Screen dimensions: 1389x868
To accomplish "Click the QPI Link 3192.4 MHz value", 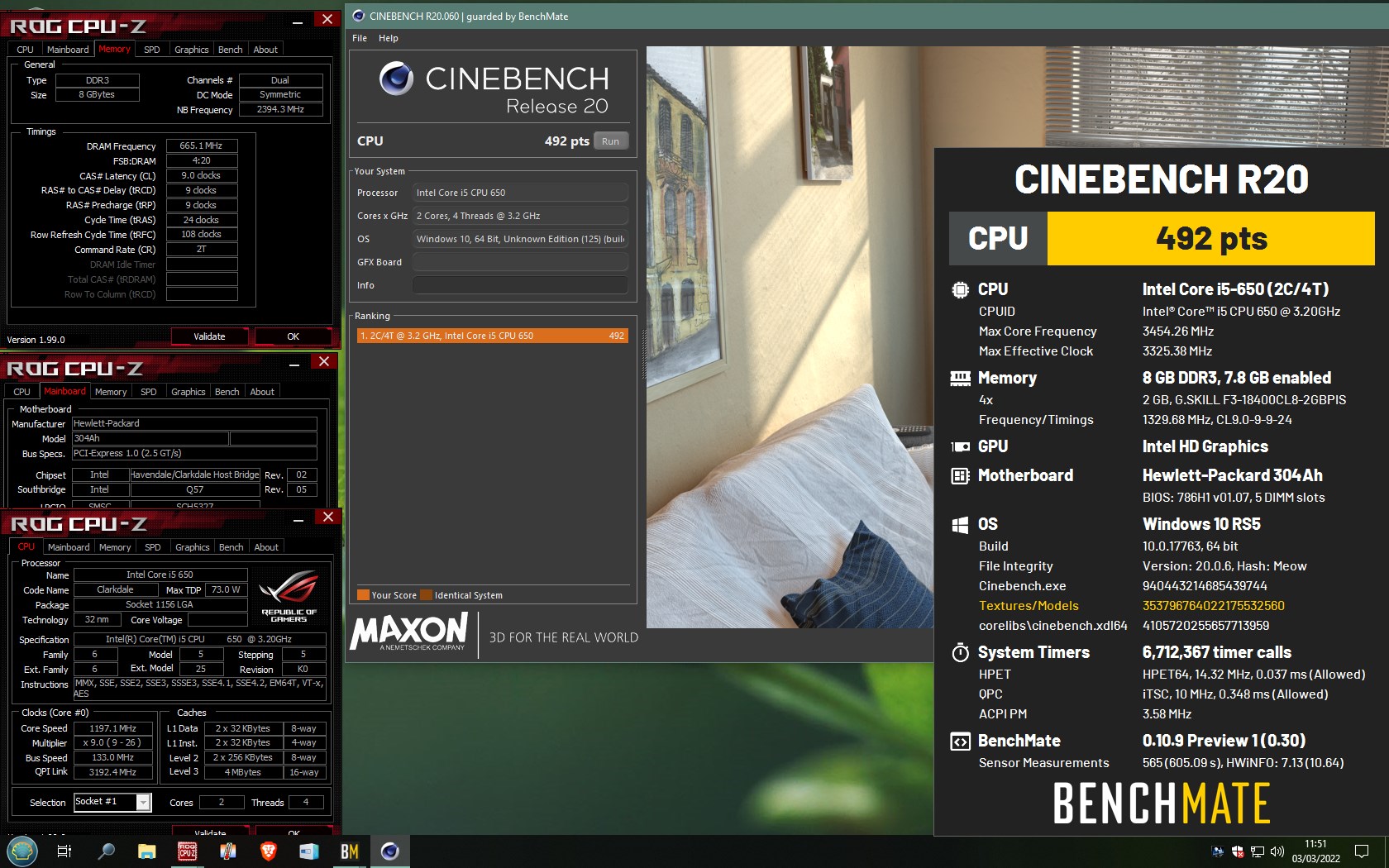I will (x=113, y=772).
